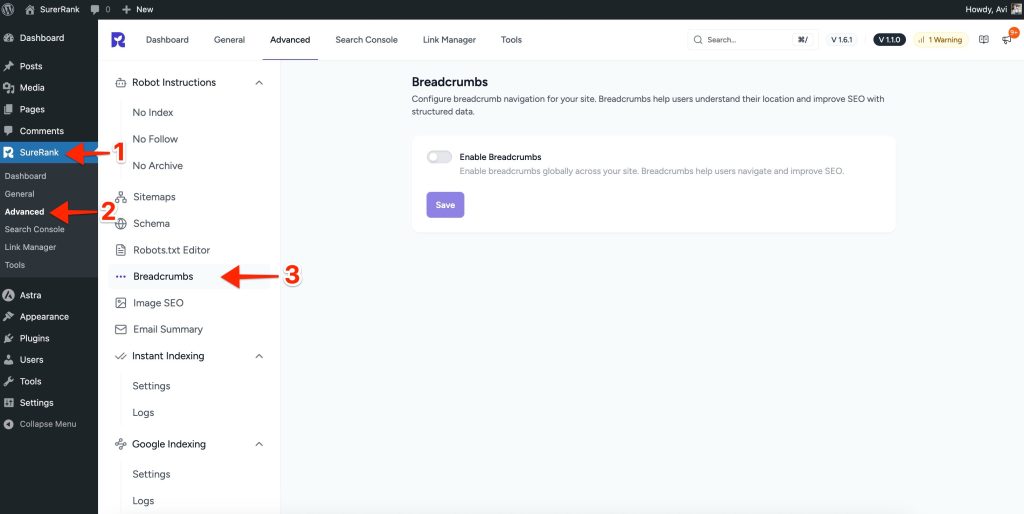The image size is (1024, 514).
Task: Open the Sitemaps settings icon
Action: (121, 197)
